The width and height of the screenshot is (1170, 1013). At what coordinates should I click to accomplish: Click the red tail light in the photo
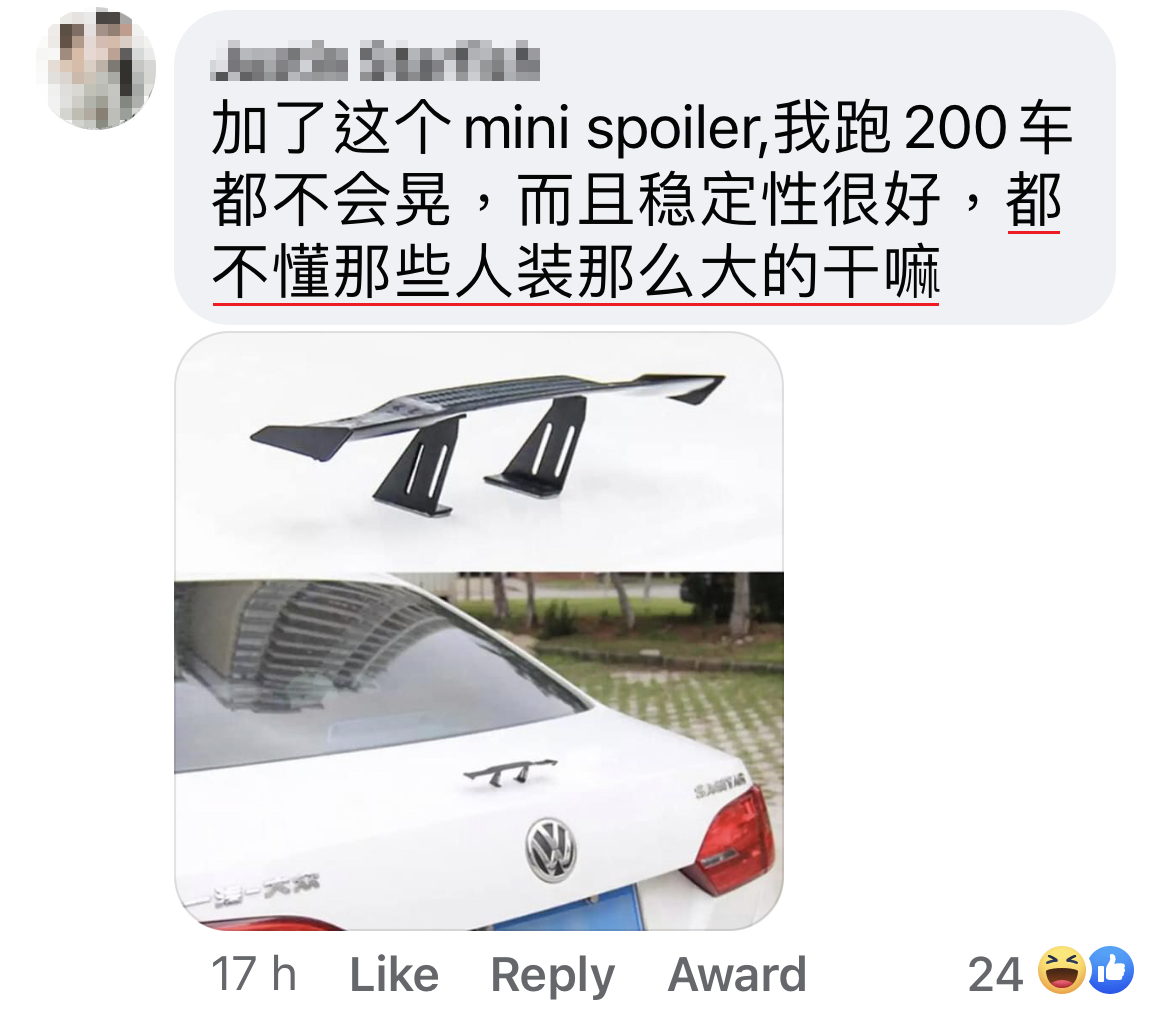(x=733, y=839)
